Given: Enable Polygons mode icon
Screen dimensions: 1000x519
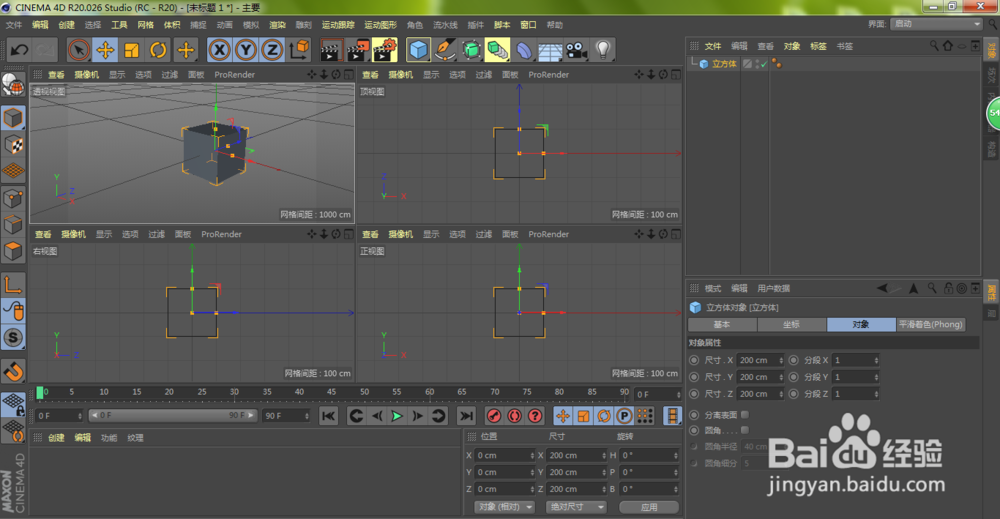Looking at the screenshot, I should pyautogui.click(x=13, y=251).
